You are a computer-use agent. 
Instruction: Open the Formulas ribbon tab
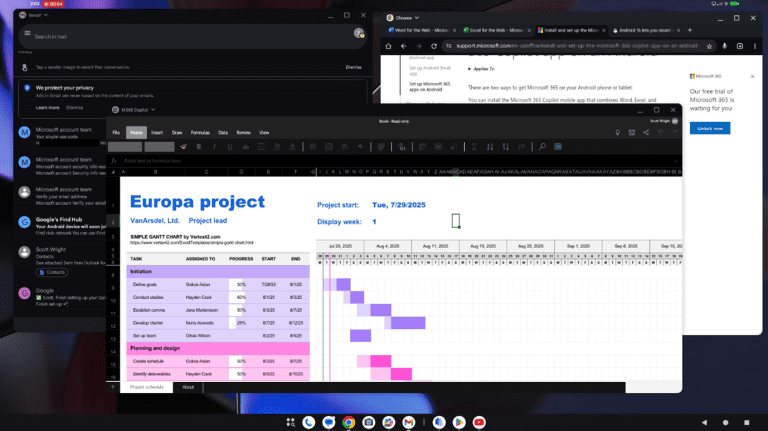(200, 133)
